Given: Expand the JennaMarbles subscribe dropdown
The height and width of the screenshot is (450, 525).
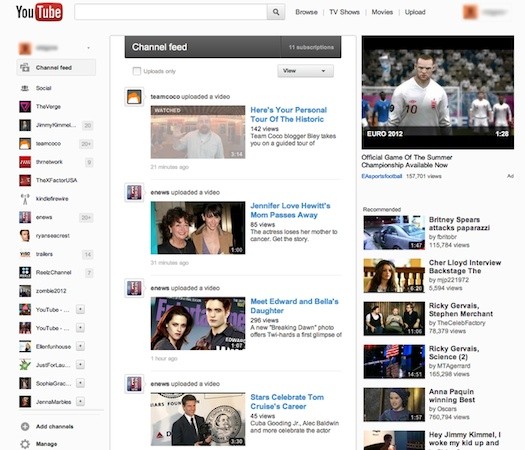Looking at the screenshot, I should (80, 401).
